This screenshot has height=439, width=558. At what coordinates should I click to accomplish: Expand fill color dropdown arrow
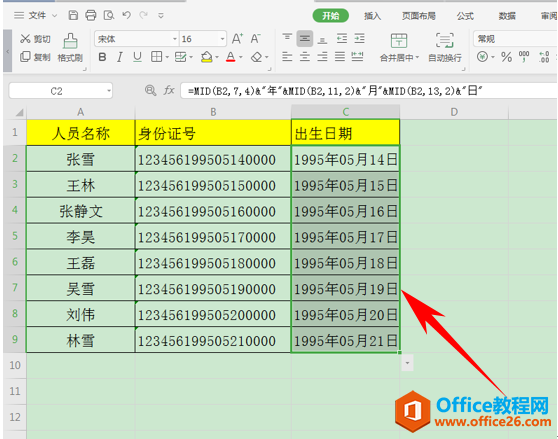[x=217, y=57]
